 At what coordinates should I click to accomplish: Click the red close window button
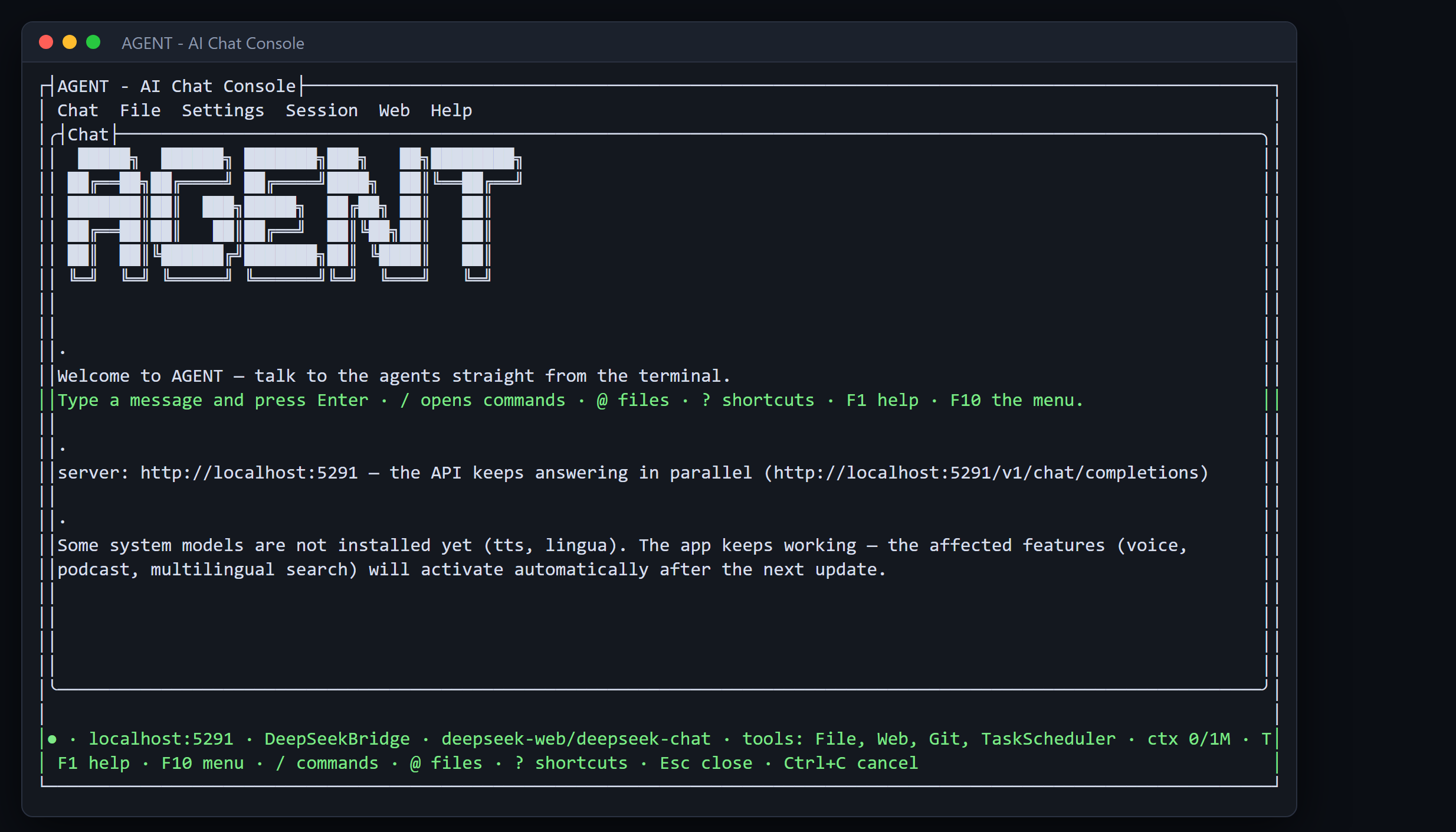click(46, 42)
